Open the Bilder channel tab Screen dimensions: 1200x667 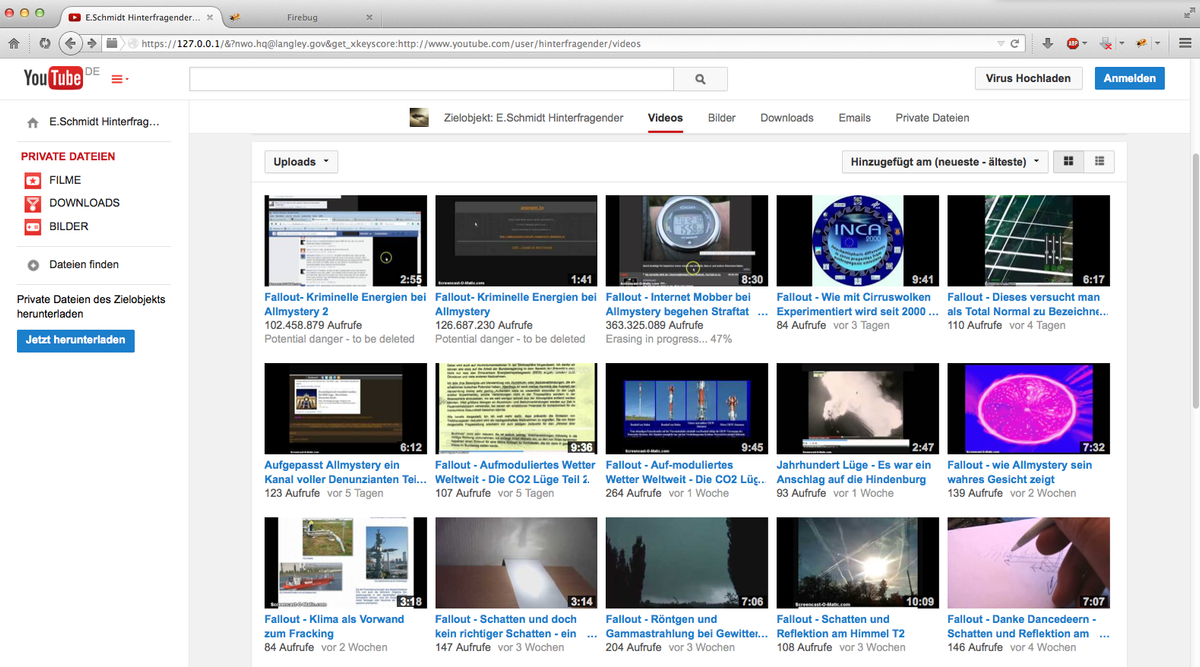click(722, 118)
